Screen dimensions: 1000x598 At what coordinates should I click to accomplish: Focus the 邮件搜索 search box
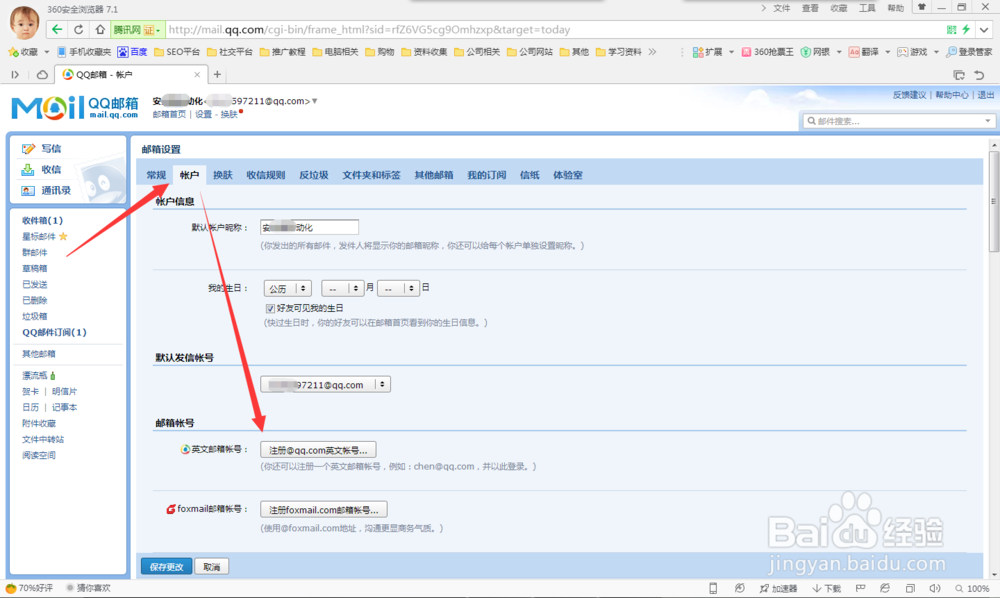pyautogui.click(x=893, y=120)
